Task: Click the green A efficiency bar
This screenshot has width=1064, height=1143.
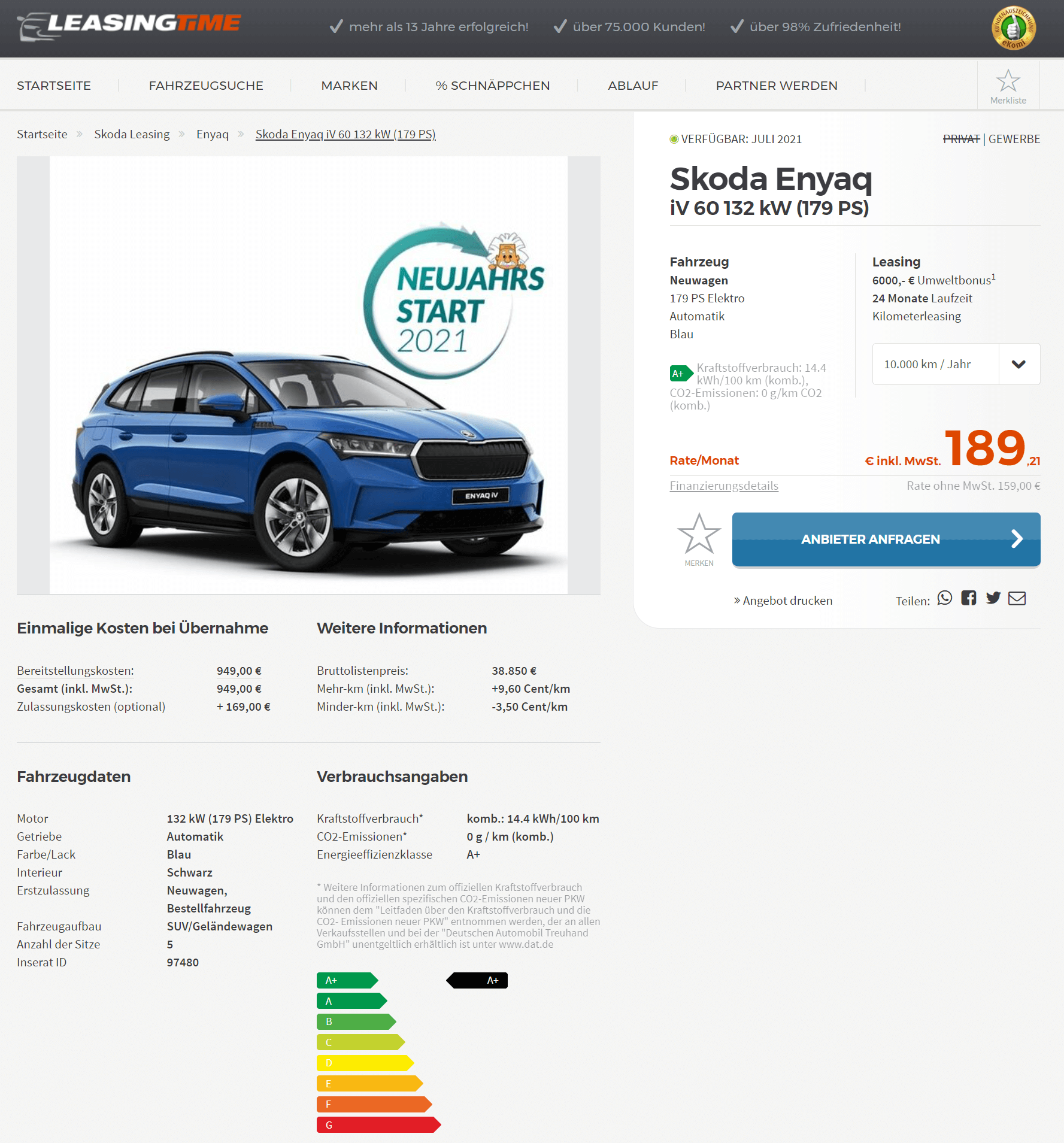Action: tap(352, 1001)
